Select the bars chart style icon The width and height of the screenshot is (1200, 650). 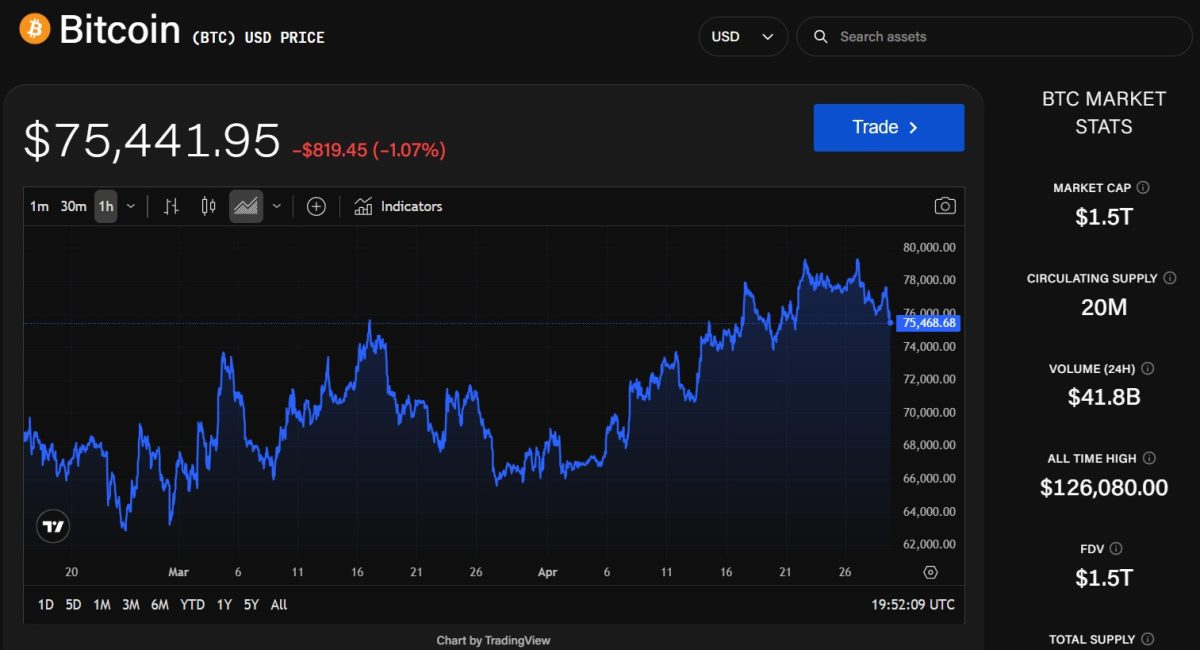pos(171,206)
